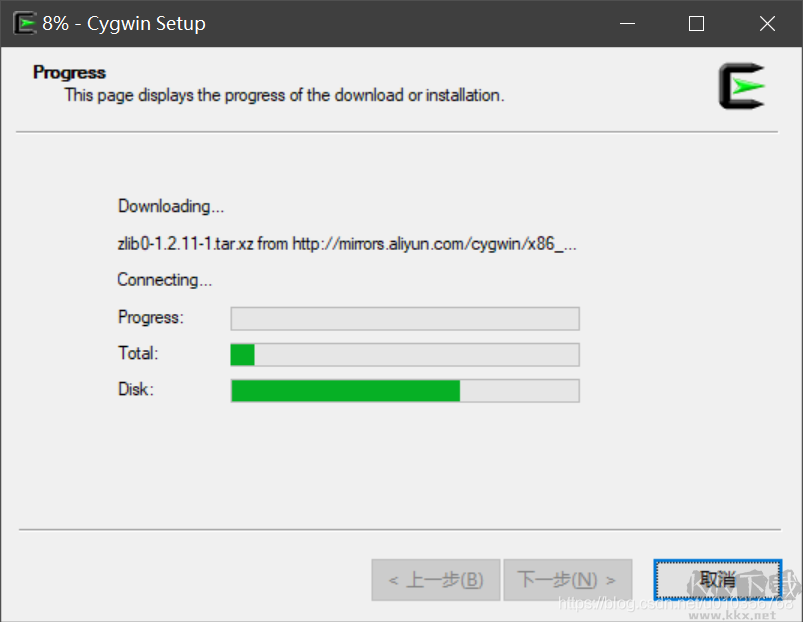Image resolution: width=803 pixels, height=622 pixels.
Task: Click the disabled 上一步(B) Back button
Action: click(435, 580)
